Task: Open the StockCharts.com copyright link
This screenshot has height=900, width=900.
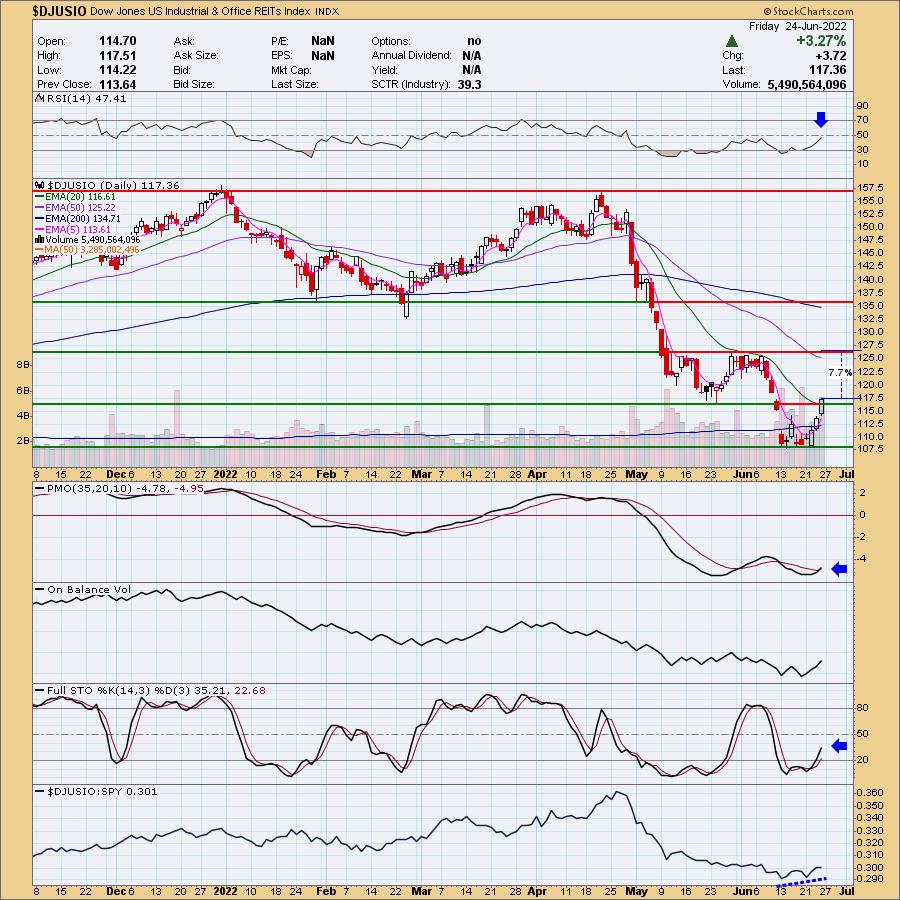Action: [809, 11]
